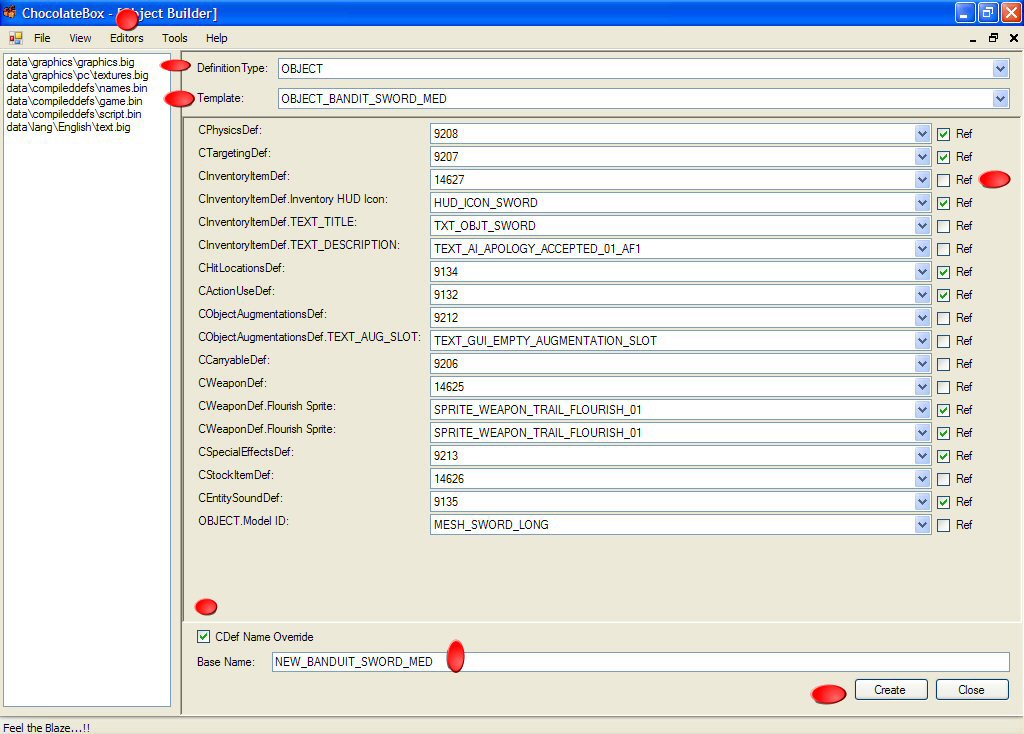Viewport: 1024px width, 734px height.
Task: Expand the Template dropdown list
Action: pyautogui.click(x=1000, y=99)
